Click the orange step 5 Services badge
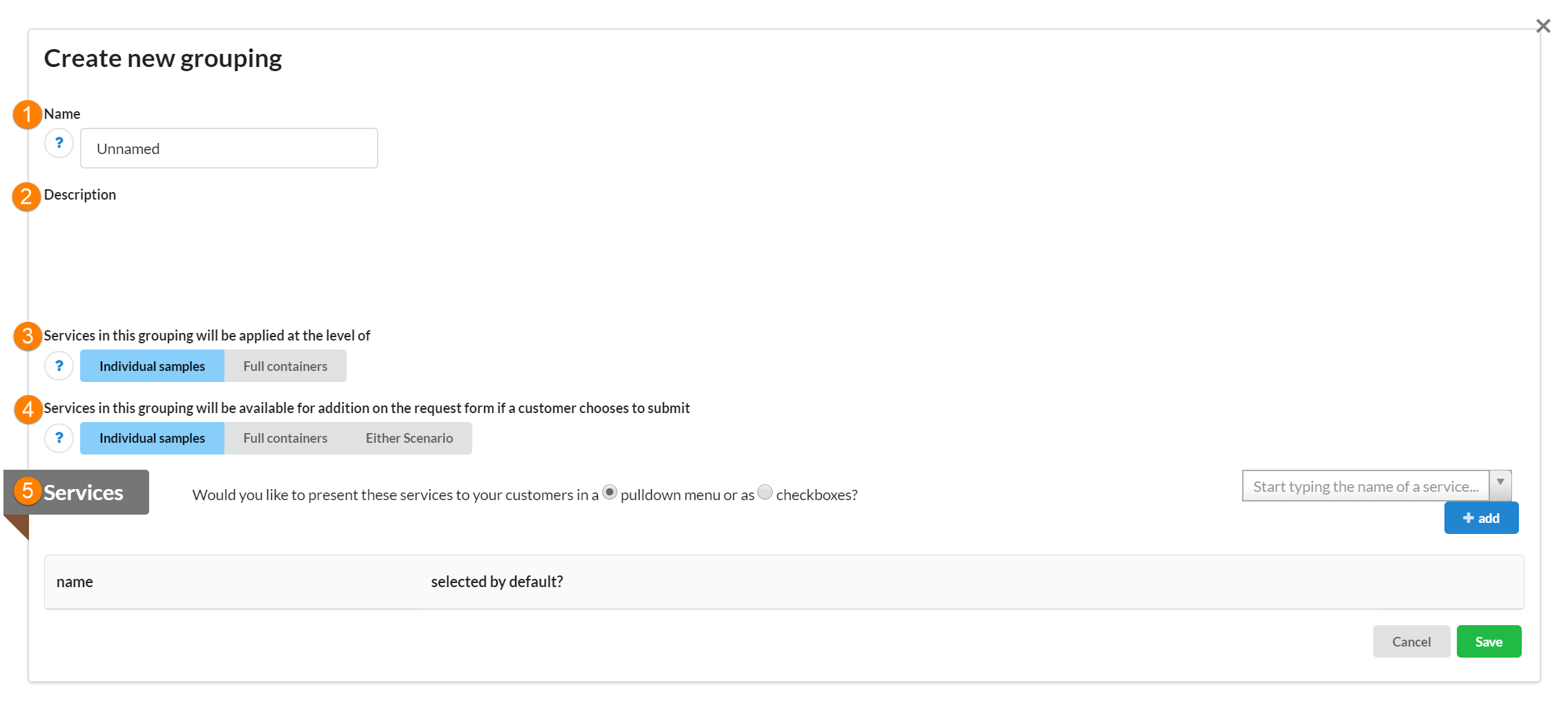 [x=28, y=491]
